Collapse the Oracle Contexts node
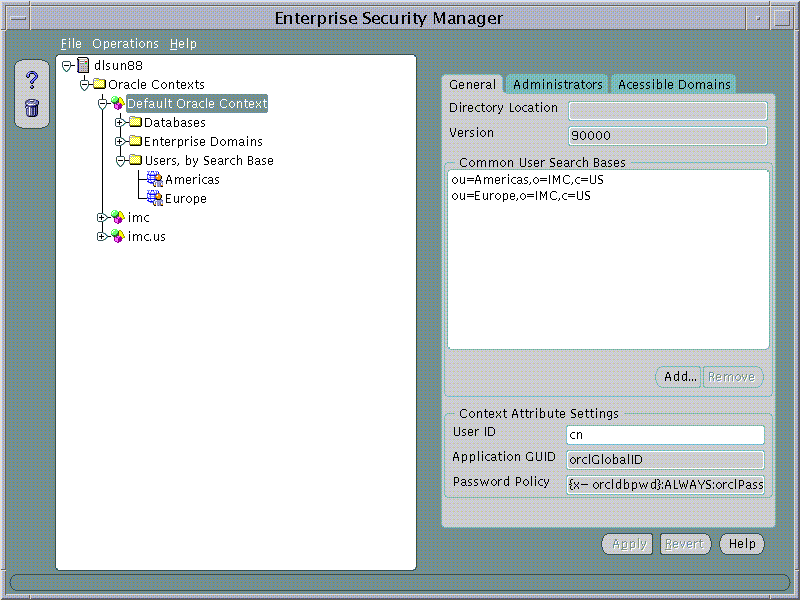This screenshot has width=800, height=600. [85, 85]
